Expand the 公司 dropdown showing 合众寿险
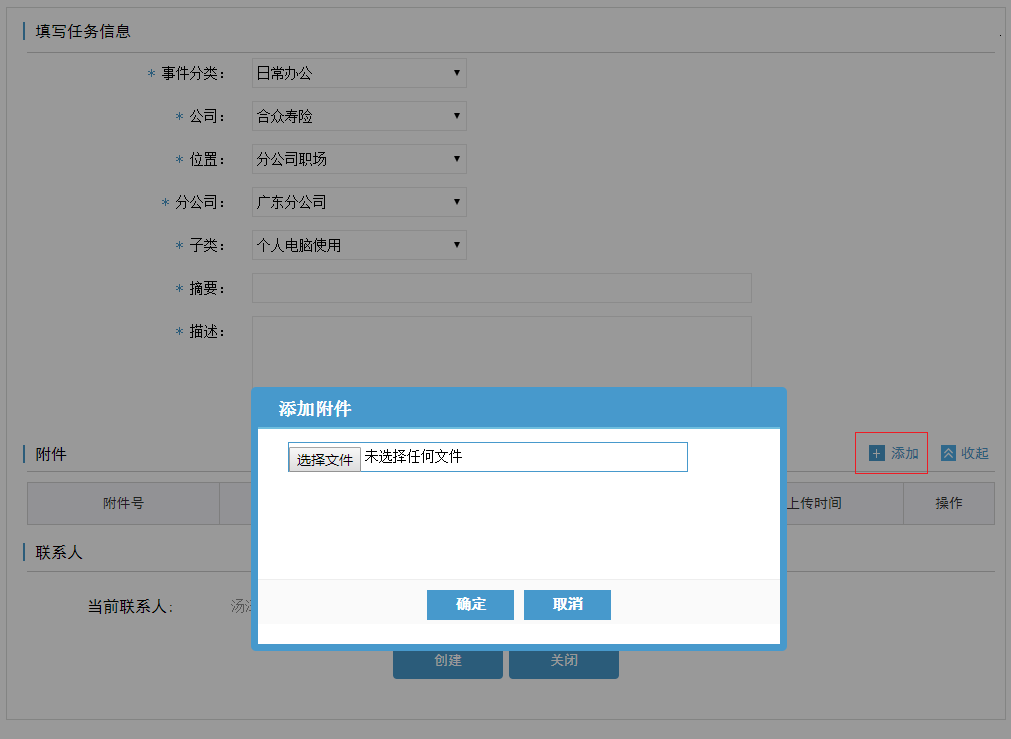The height and width of the screenshot is (739, 1011). tap(359, 116)
